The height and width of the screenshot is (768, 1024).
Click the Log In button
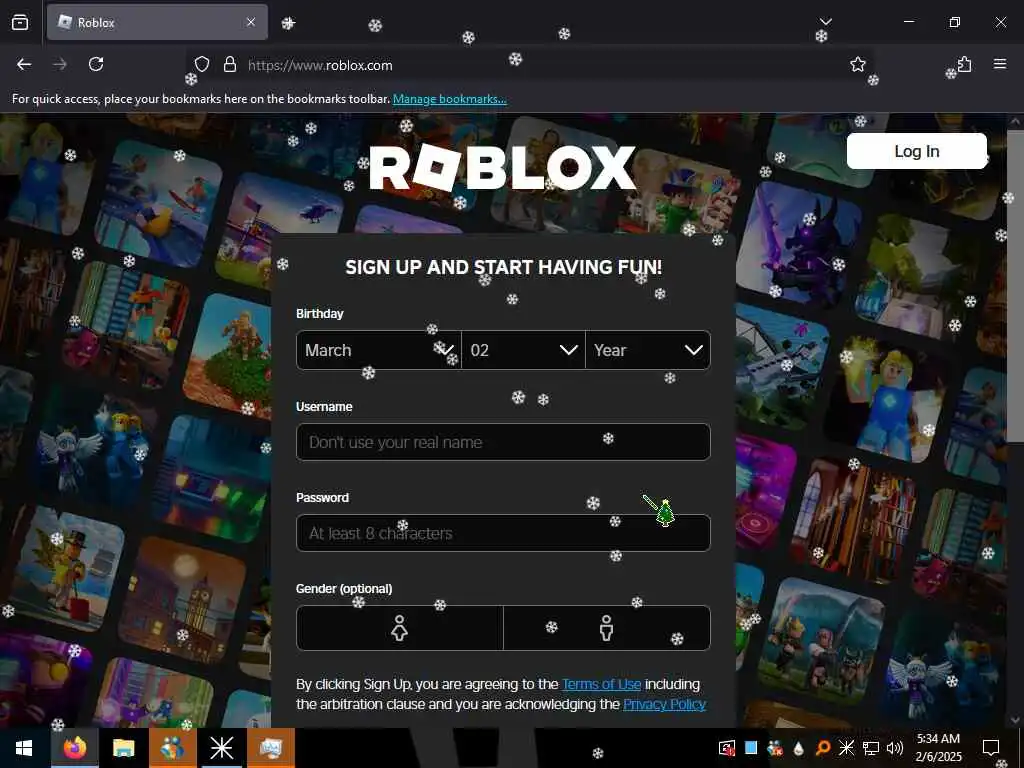coord(916,151)
